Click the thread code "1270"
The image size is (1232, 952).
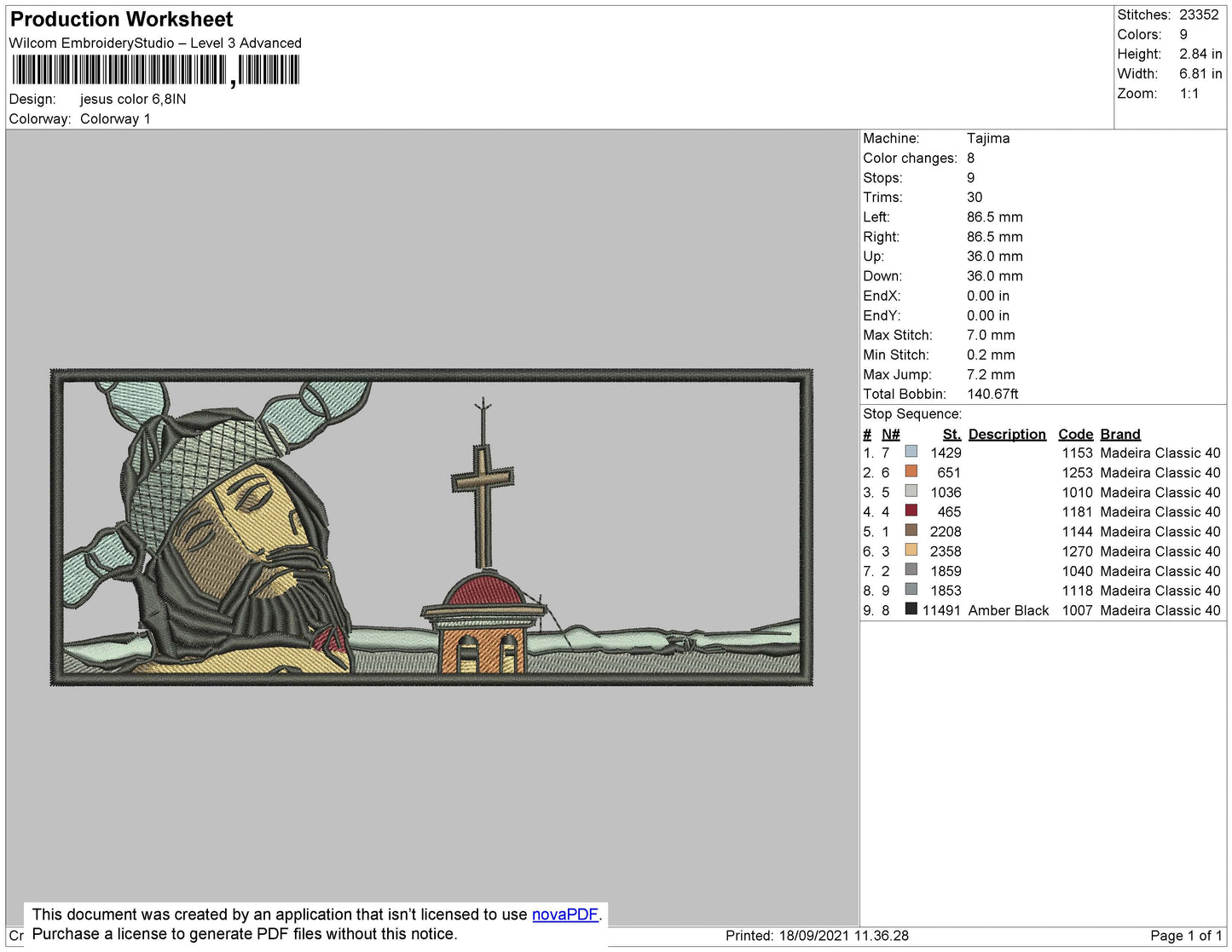1078,552
